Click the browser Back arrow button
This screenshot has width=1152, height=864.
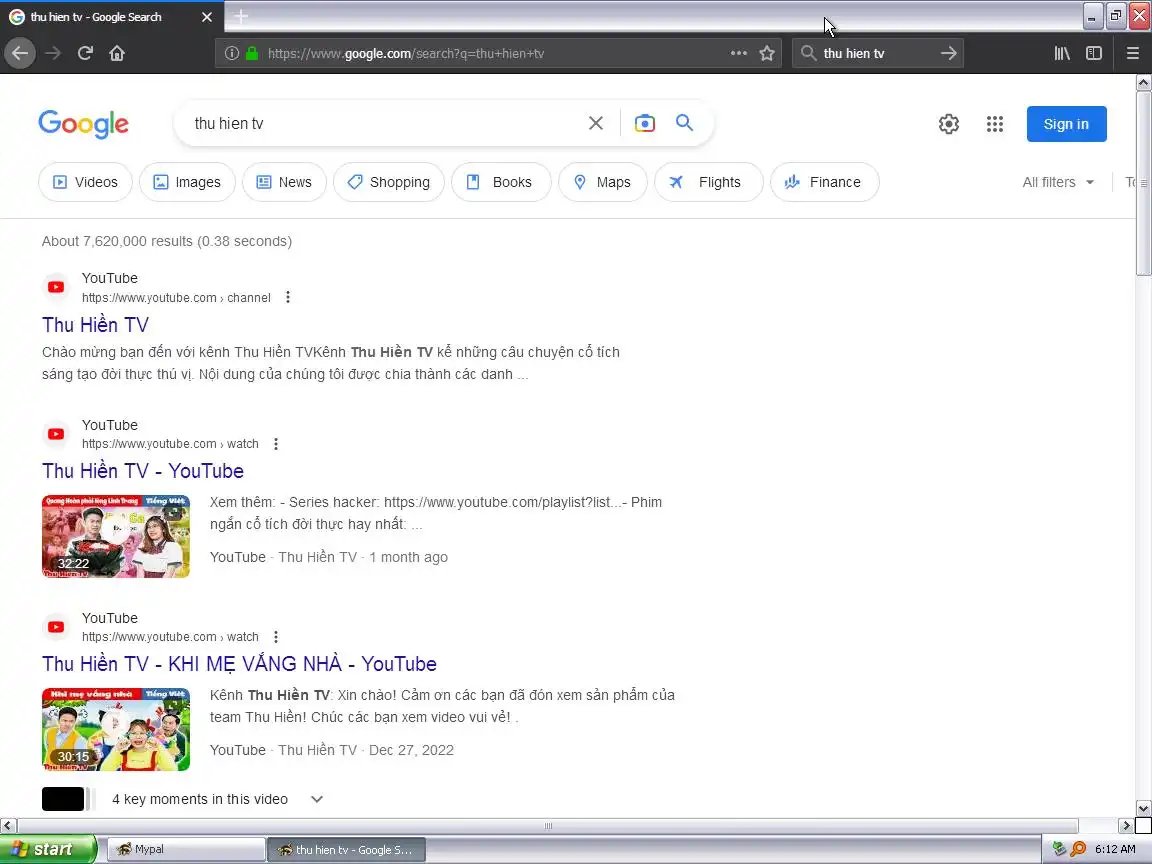[x=20, y=53]
